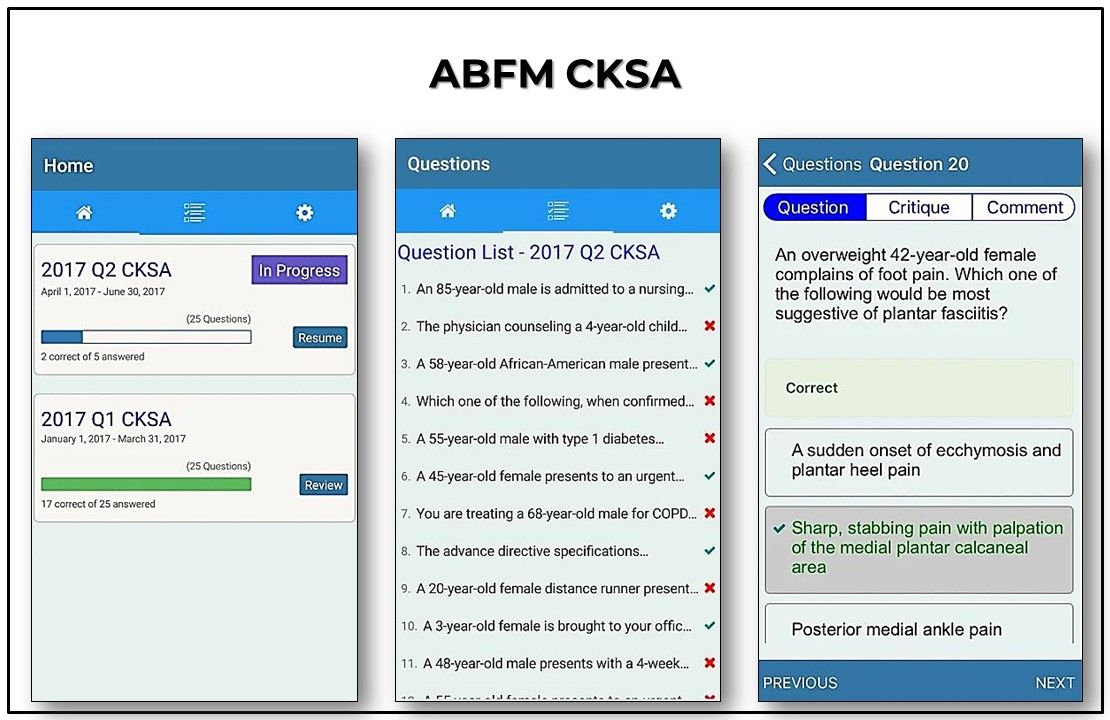Image resolution: width=1110 pixels, height=720 pixels.
Task: Click the green checkmark beside question 1
Action: [x=706, y=288]
